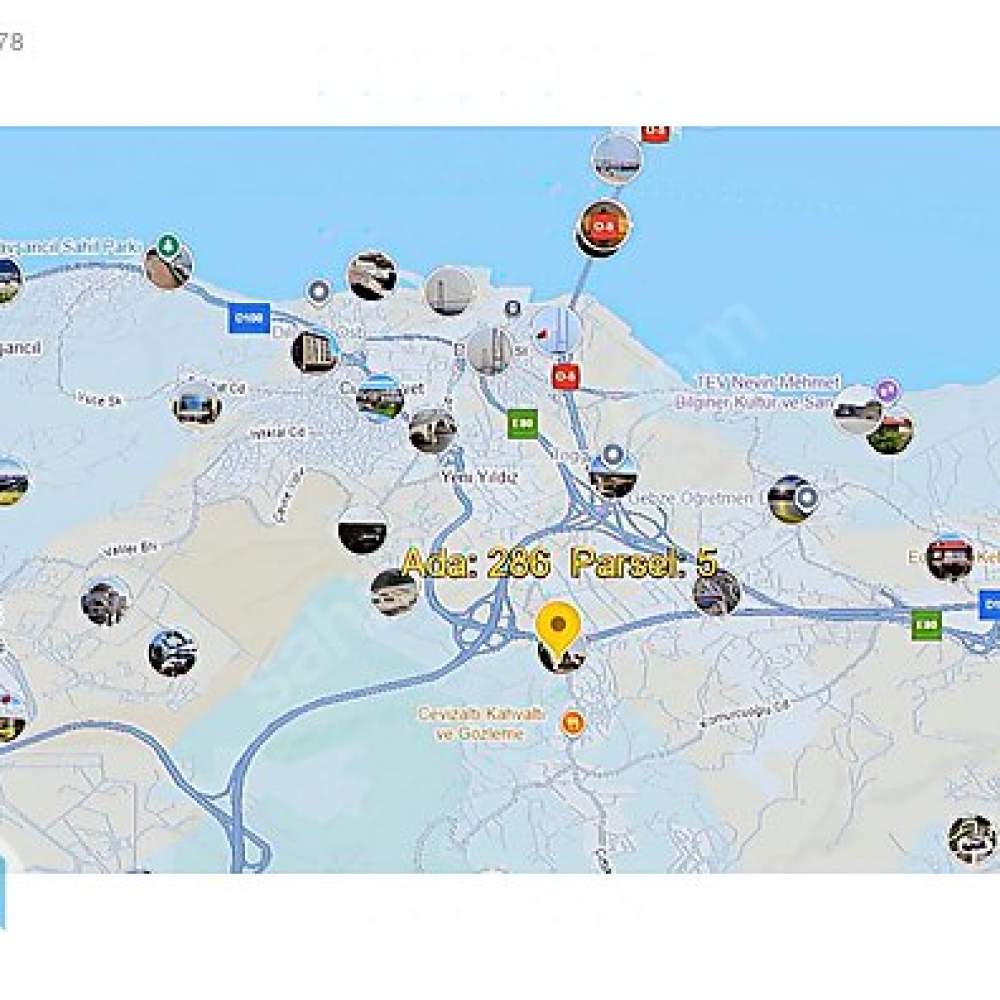Open the Cevizaltı Kahvaltı ve Gözleme place label
Viewport: 1000px width, 1000px height.
point(481,723)
